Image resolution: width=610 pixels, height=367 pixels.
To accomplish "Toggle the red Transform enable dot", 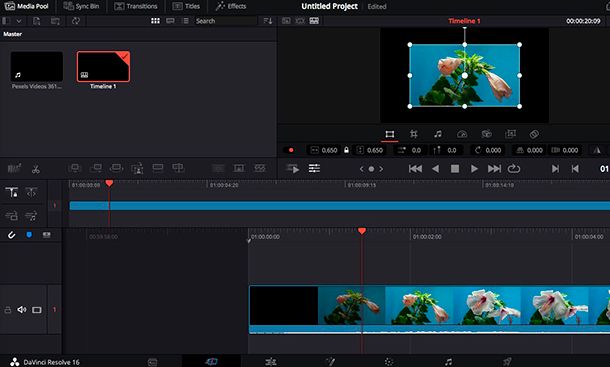I will click(x=291, y=150).
